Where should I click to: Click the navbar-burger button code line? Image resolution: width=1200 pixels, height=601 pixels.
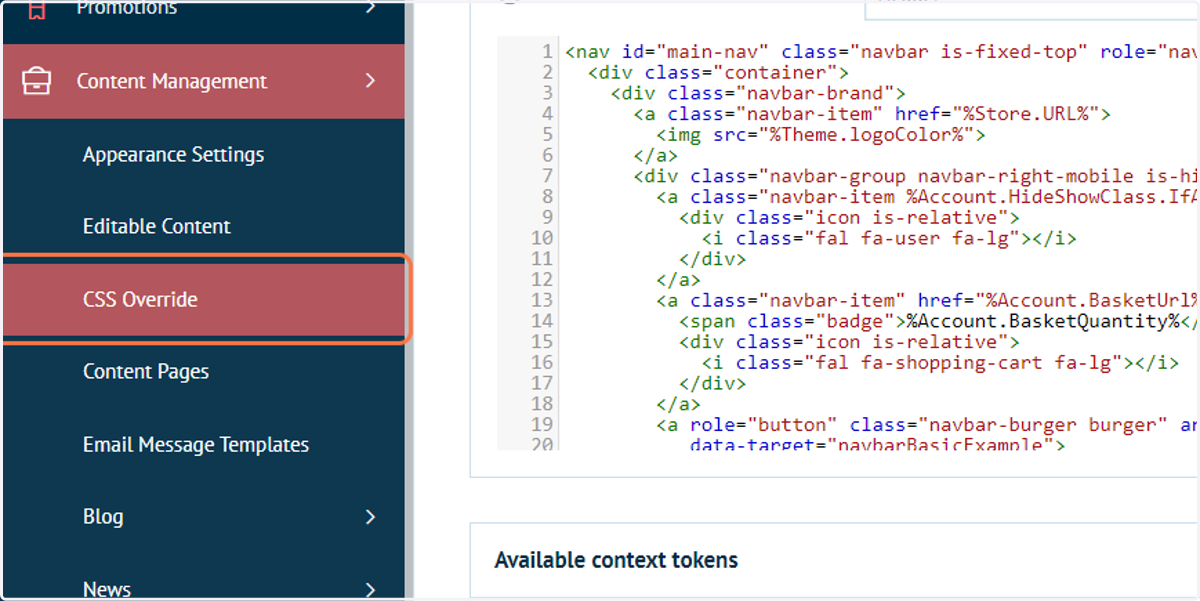(x=927, y=425)
